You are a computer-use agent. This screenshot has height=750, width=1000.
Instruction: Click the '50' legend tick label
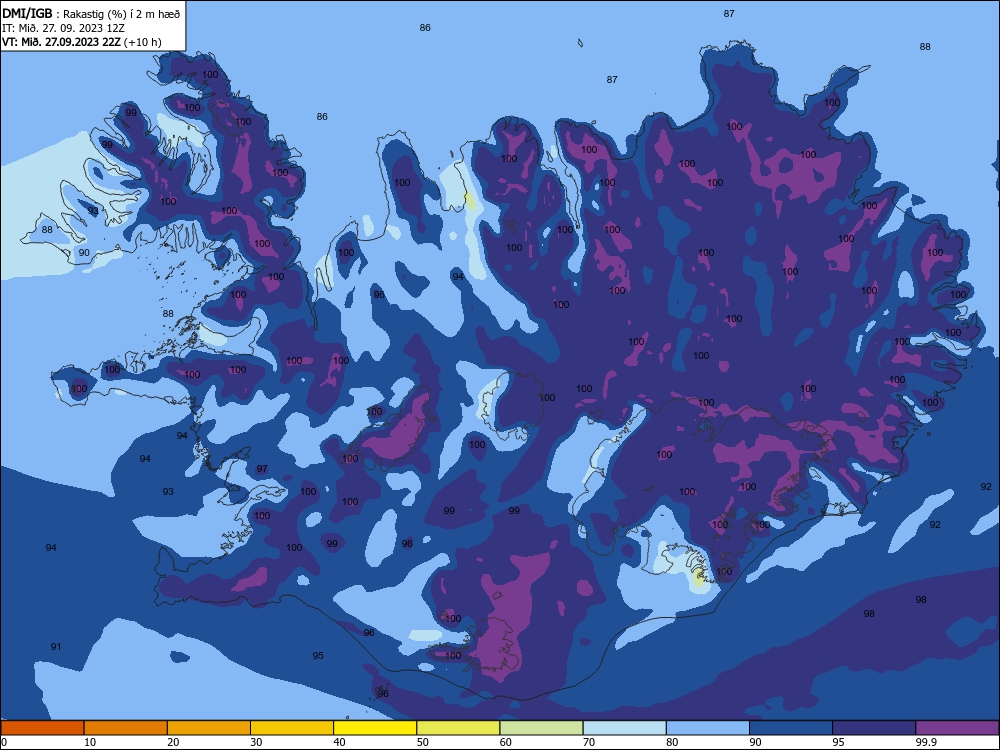(x=422, y=742)
